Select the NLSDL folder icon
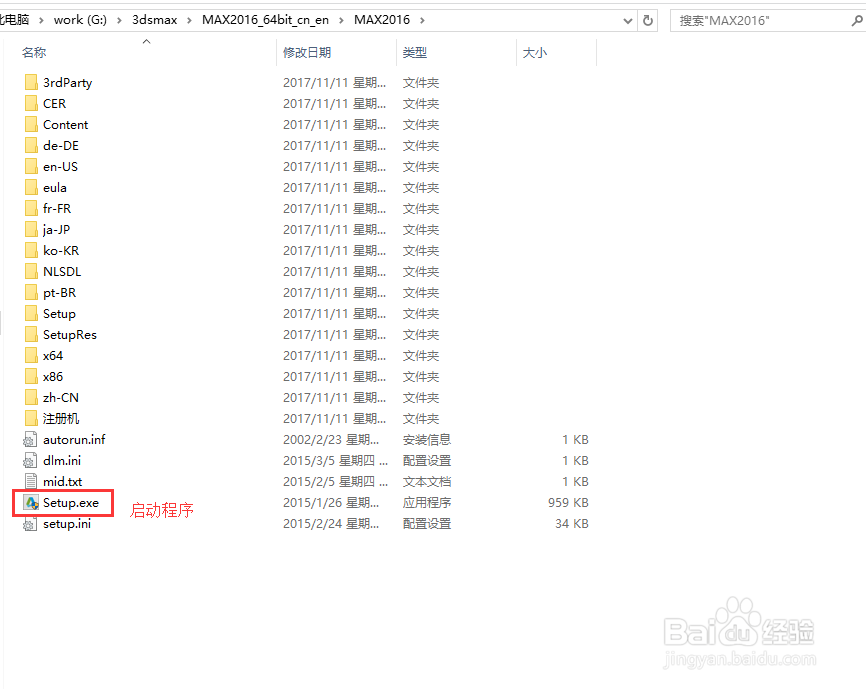The width and height of the screenshot is (866, 689). (x=31, y=271)
